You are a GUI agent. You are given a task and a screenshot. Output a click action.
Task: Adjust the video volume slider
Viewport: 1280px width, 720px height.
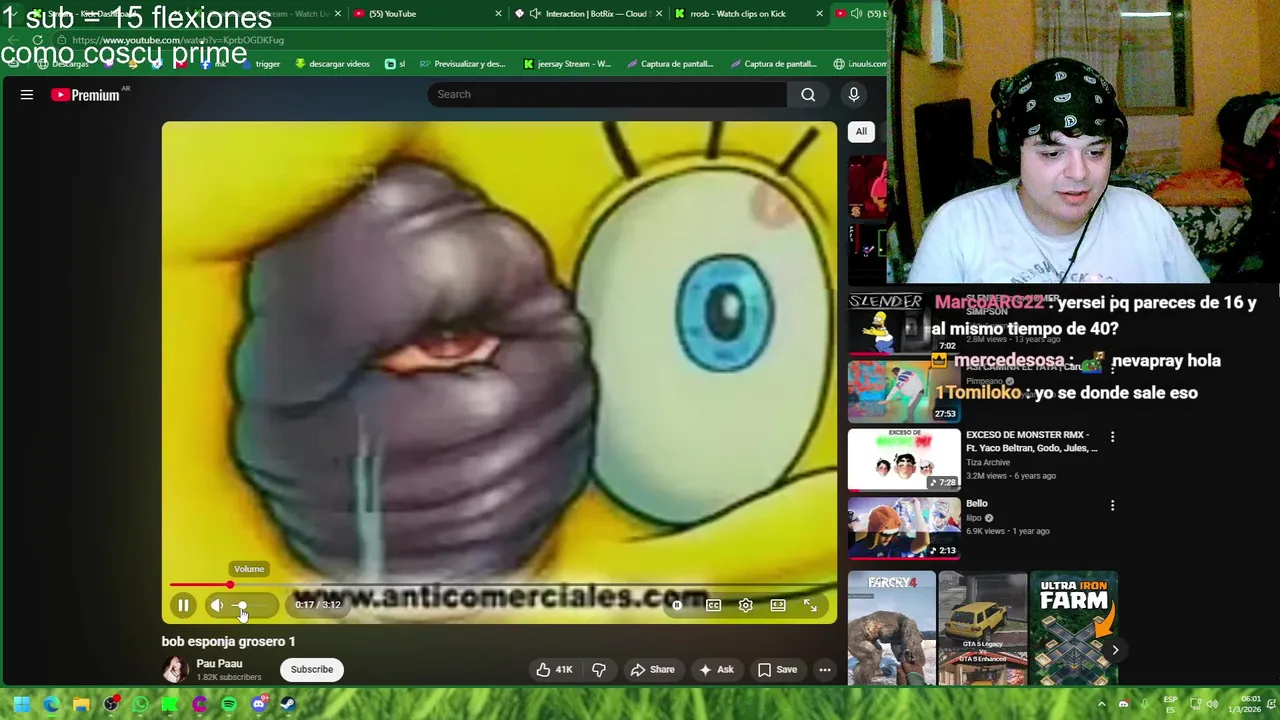click(x=252, y=605)
